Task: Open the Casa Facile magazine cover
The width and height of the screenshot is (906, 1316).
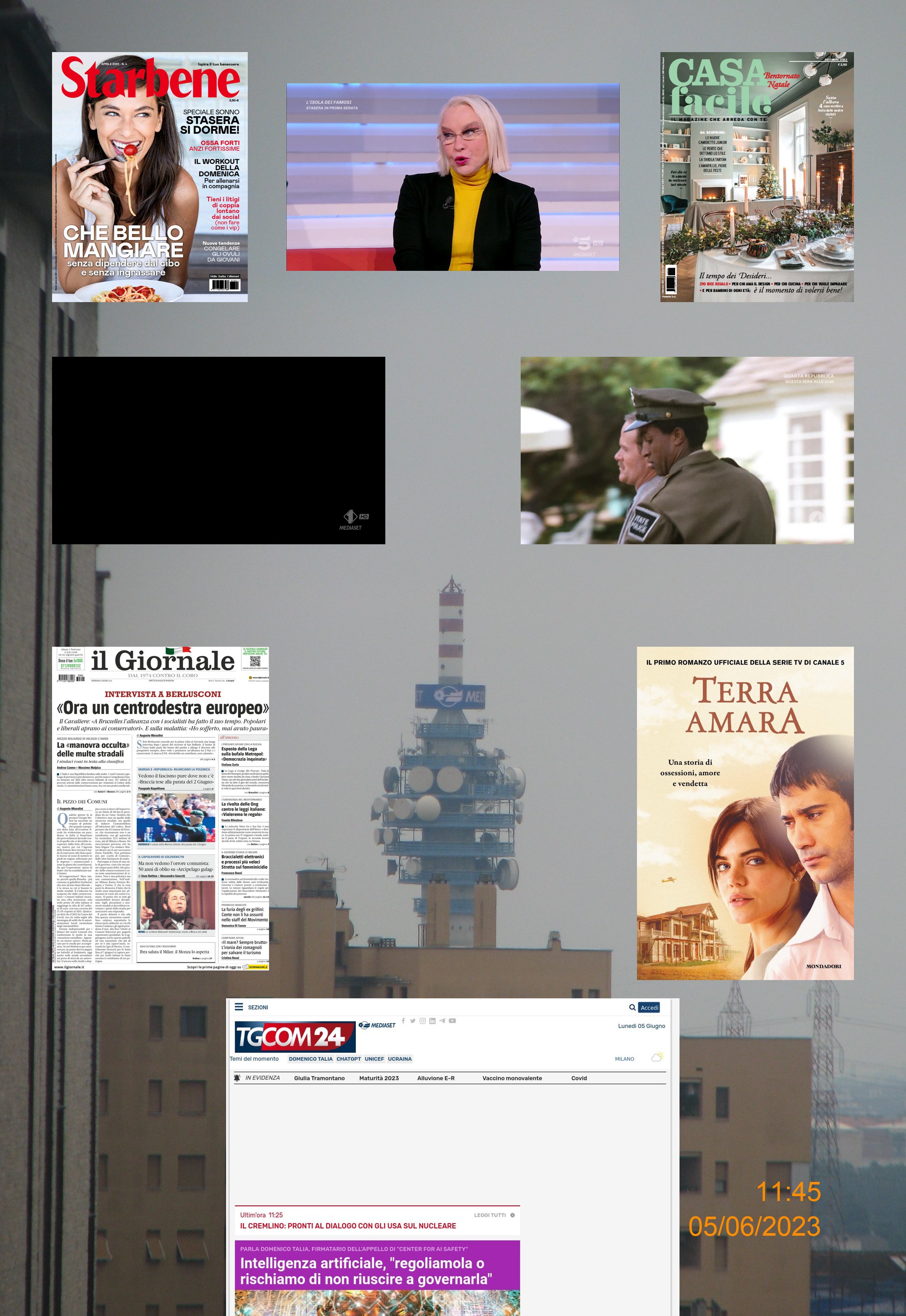Action: click(757, 177)
